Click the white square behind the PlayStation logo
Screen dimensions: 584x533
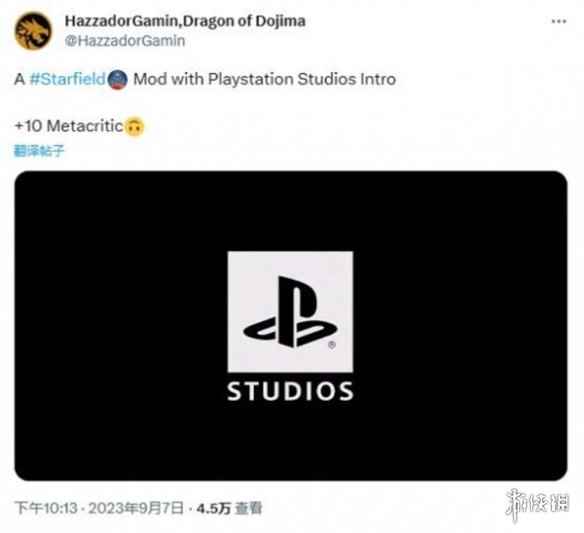point(290,311)
